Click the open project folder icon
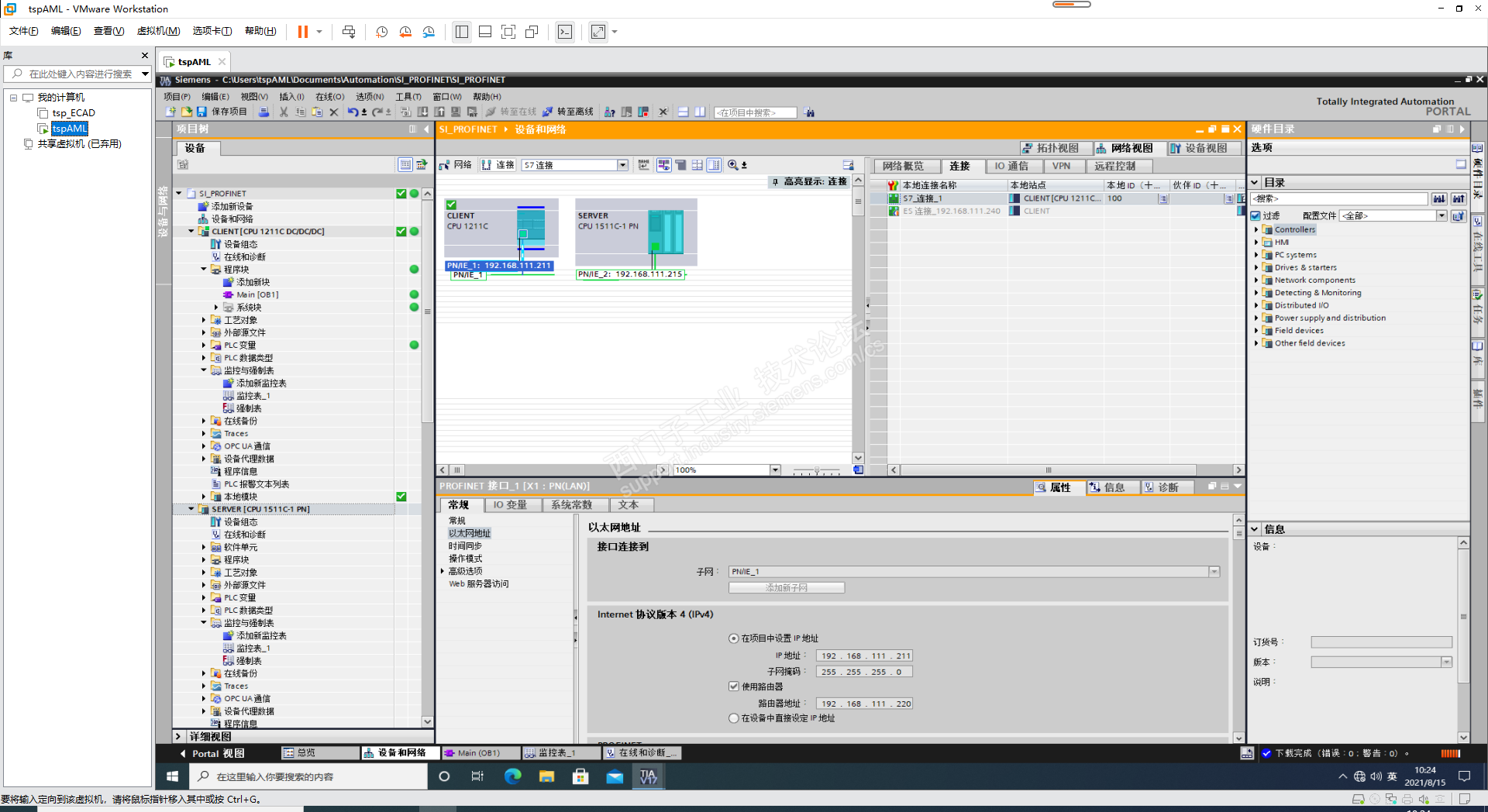 tap(186, 112)
